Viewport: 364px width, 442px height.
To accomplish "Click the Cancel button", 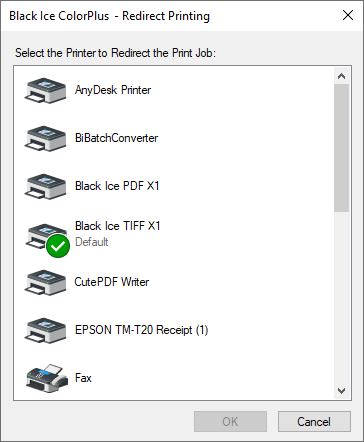I will 314,422.
